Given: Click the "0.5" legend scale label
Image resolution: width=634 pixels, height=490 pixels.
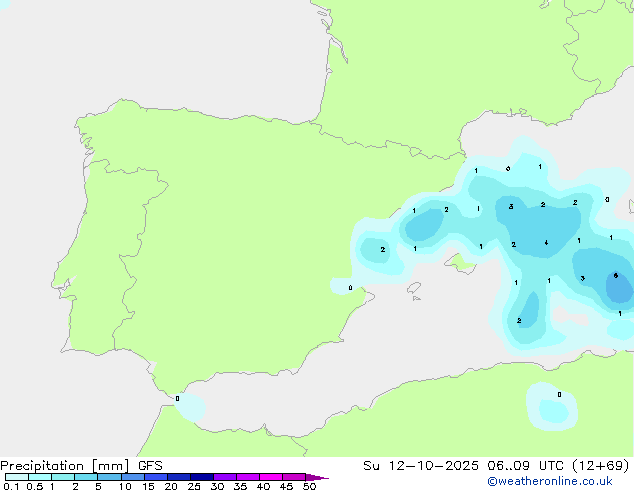Looking at the screenshot, I should [35, 486].
